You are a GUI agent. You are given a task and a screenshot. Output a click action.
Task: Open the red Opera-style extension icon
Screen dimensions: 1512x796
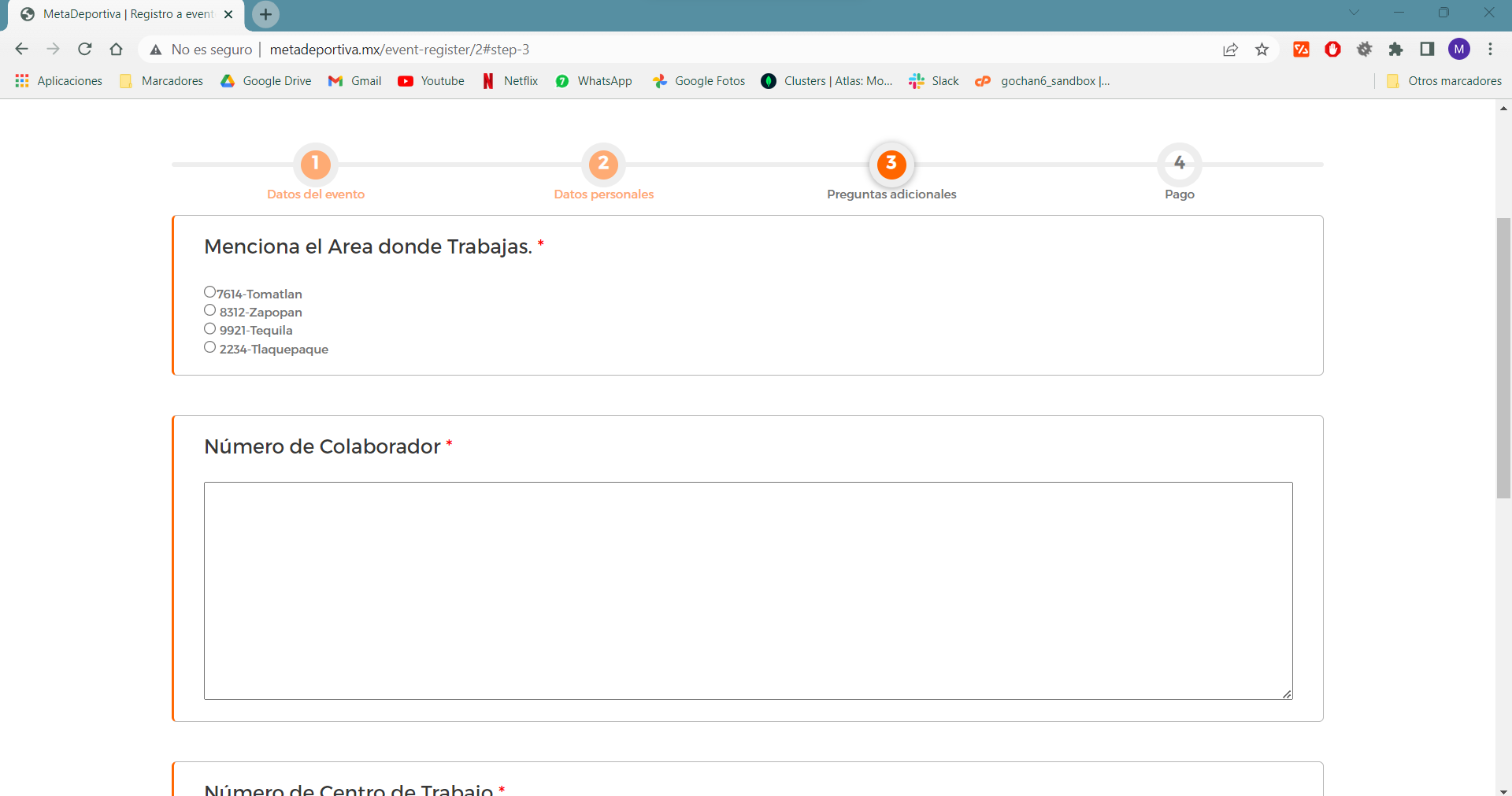pos(1332,50)
